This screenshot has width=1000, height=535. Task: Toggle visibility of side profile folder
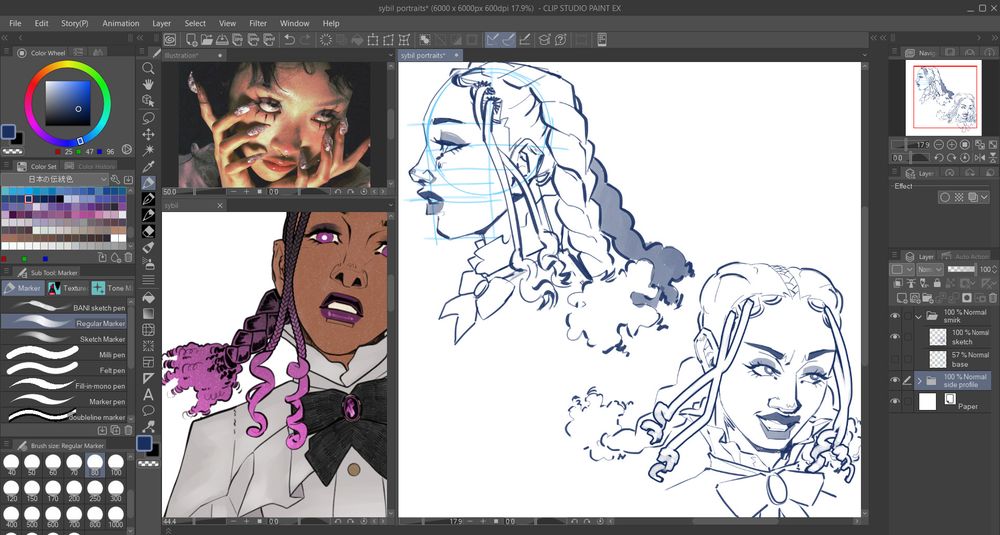(x=895, y=381)
